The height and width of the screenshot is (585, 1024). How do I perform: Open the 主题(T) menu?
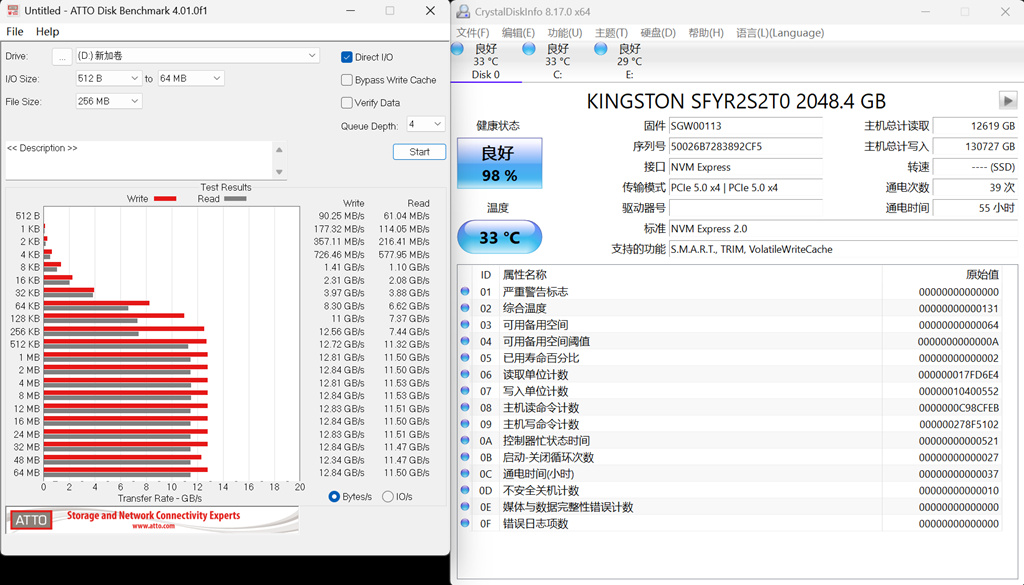[611, 33]
